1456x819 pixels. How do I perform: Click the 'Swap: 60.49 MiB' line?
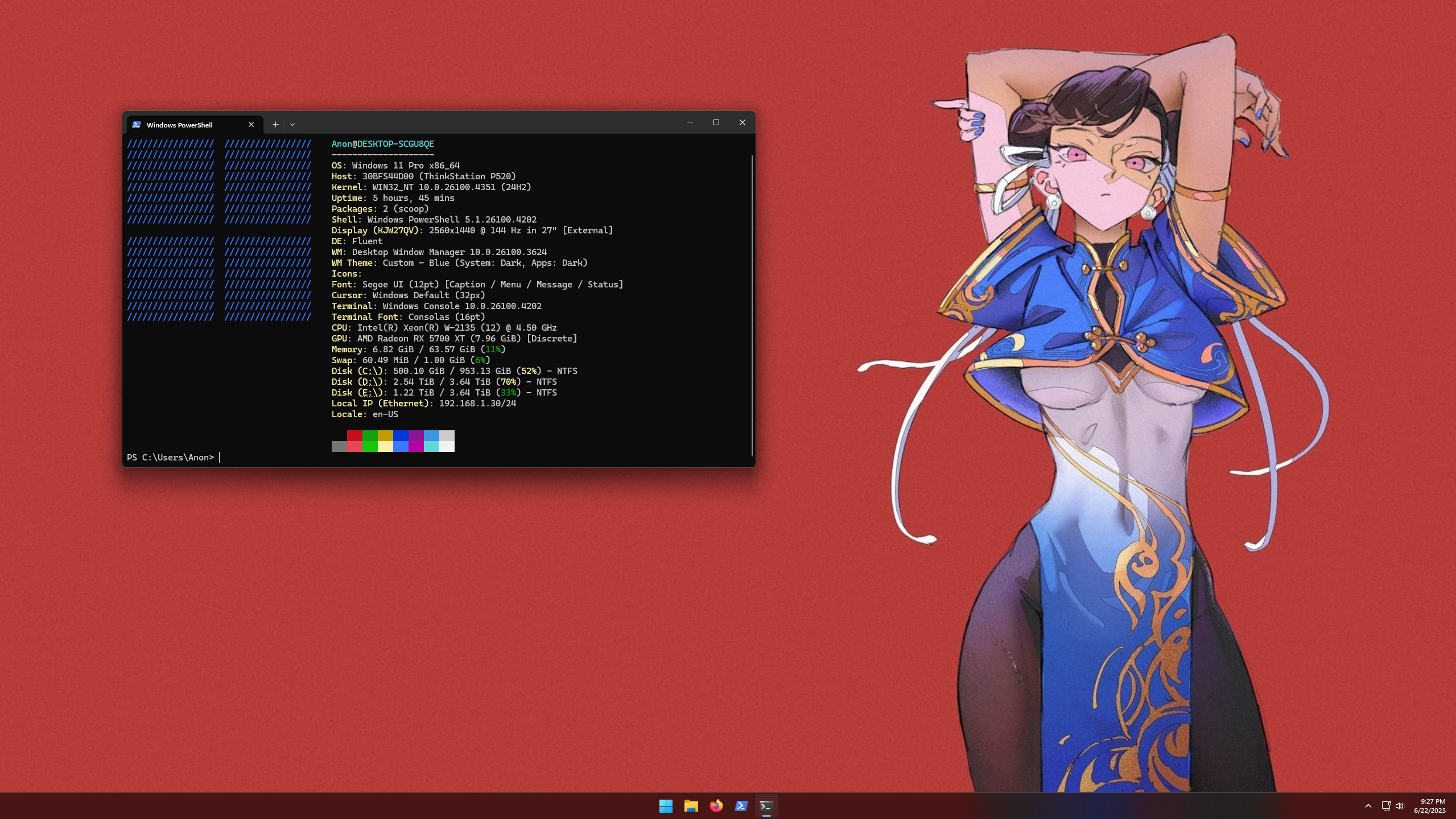pos(411,360)
